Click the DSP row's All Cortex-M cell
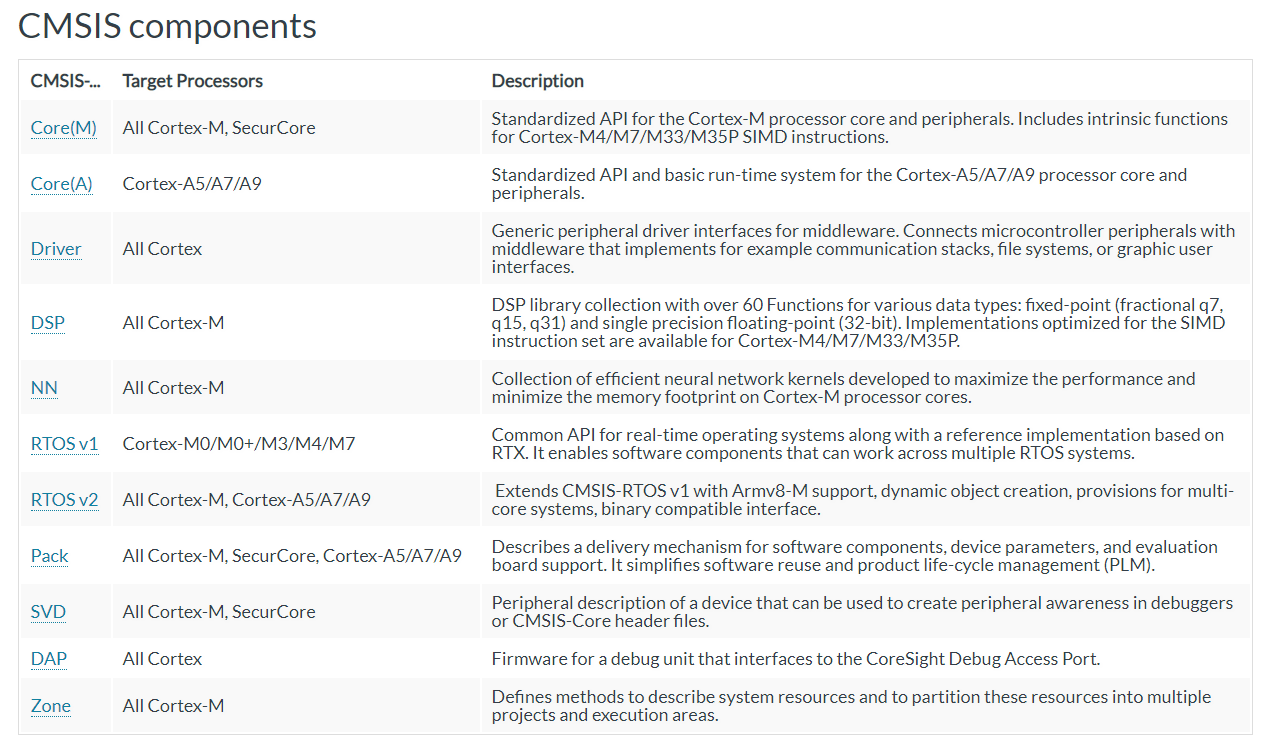 [171, 322]
